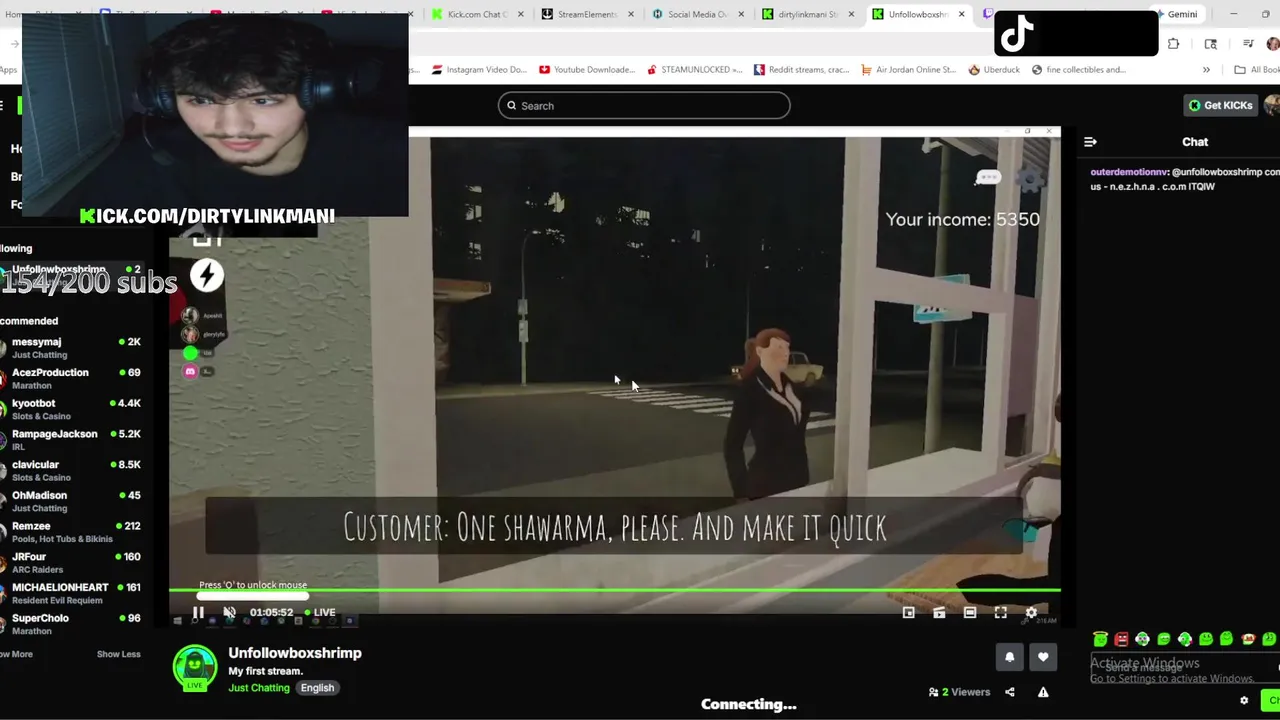This screenshot has width=1280, height=720.
Task: Click the outerdemotionnv chat username
Action: [1129, 172]
